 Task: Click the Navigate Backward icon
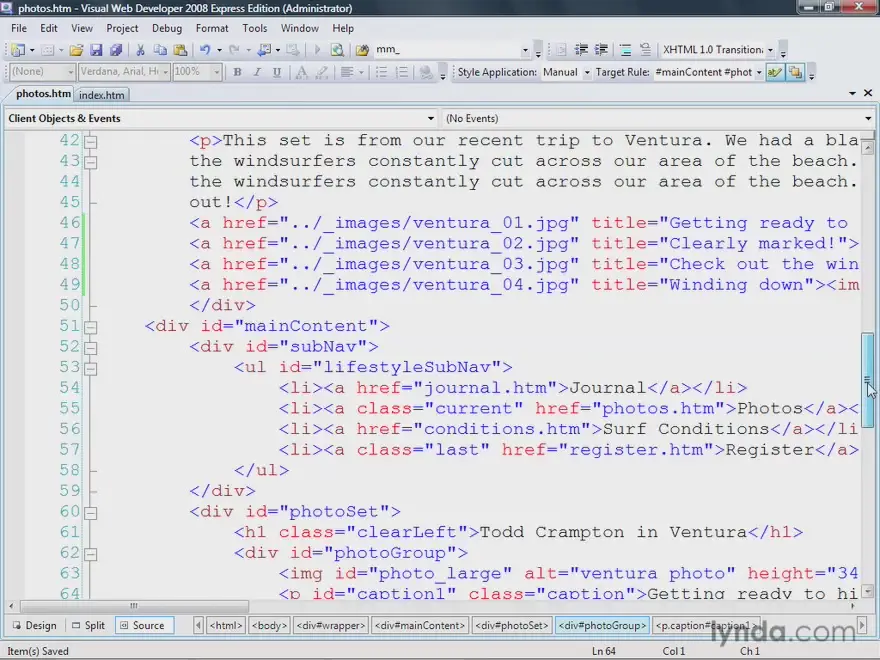264,50
